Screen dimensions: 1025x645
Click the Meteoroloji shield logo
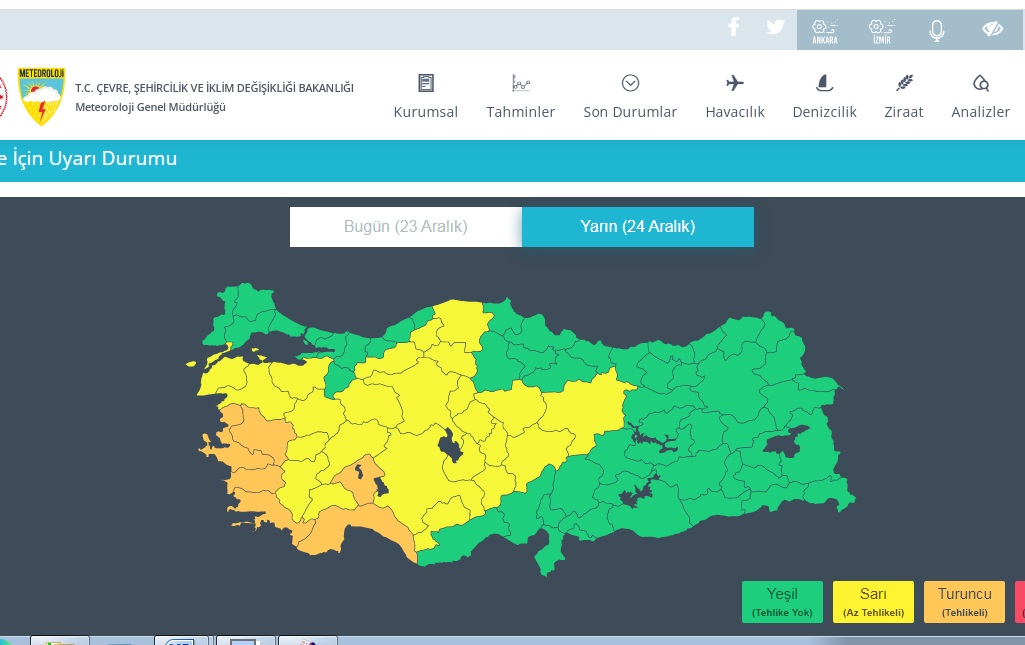[42, 97]
